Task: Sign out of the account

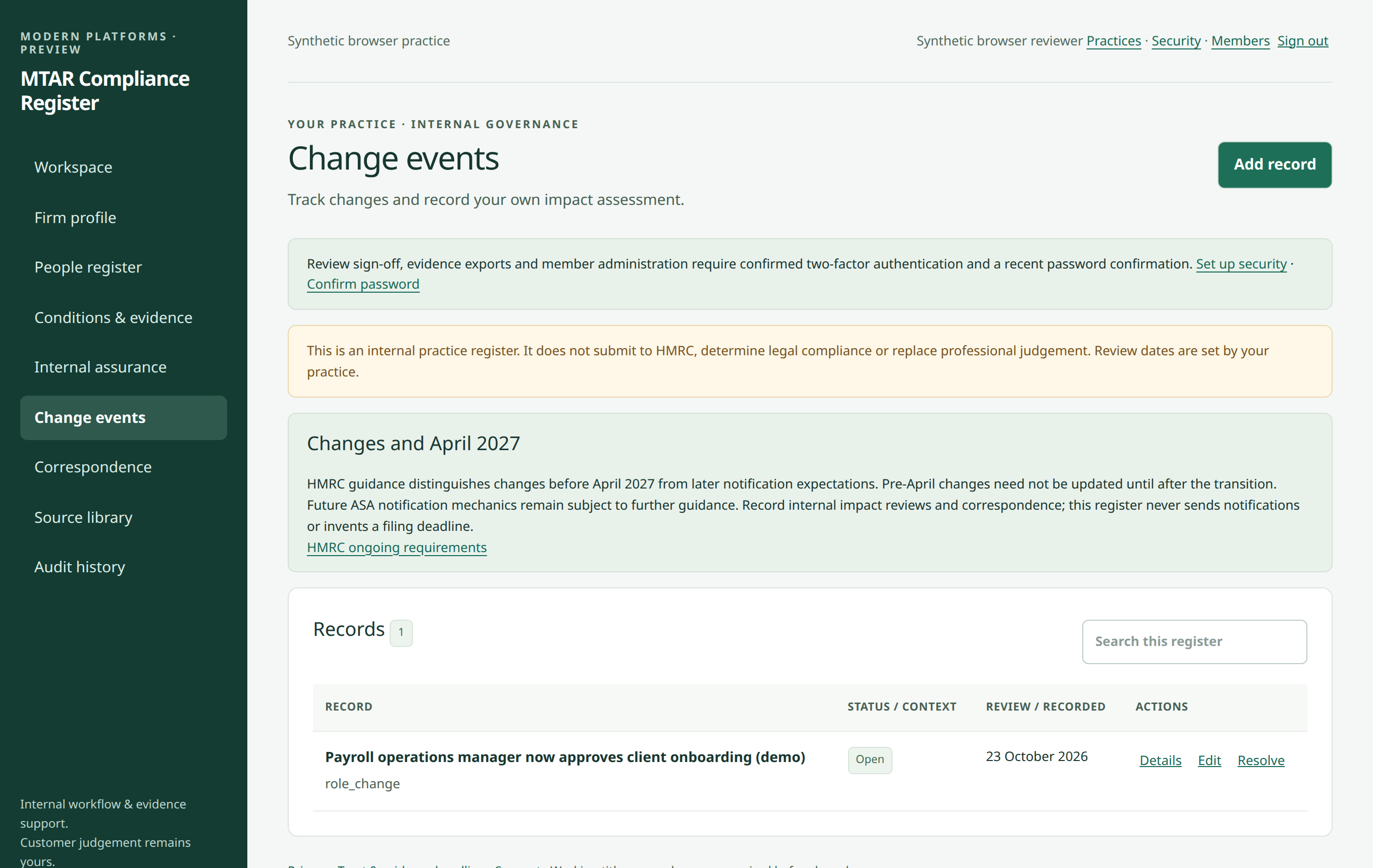Action: [1302, 41]
